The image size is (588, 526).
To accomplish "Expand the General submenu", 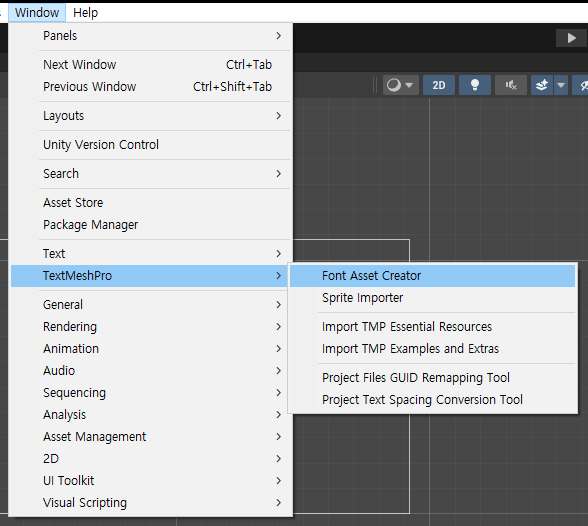I will [150, 304].
